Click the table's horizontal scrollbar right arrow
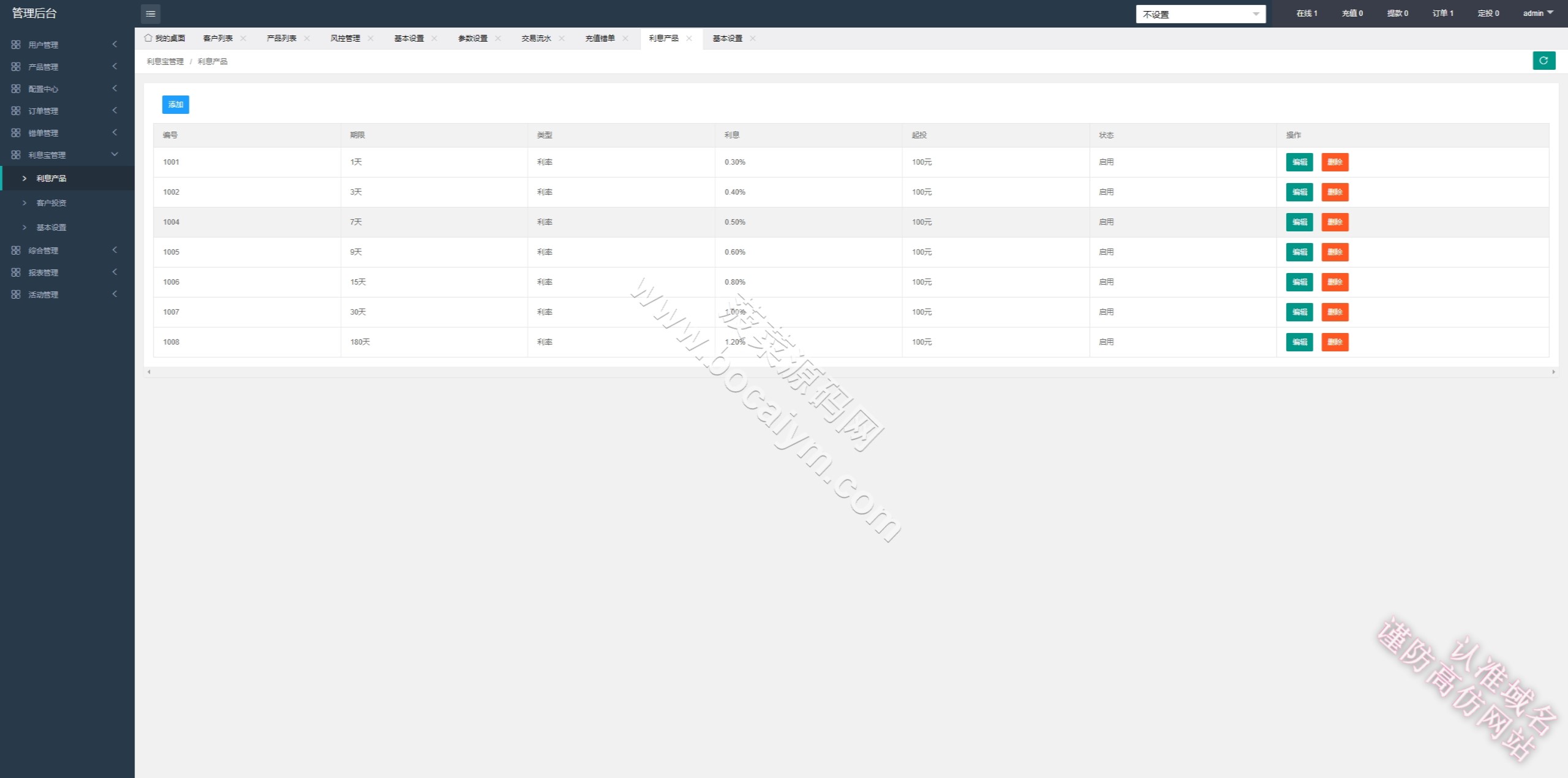Viewport: 1568px width, 778px height. coord(1553,372)
